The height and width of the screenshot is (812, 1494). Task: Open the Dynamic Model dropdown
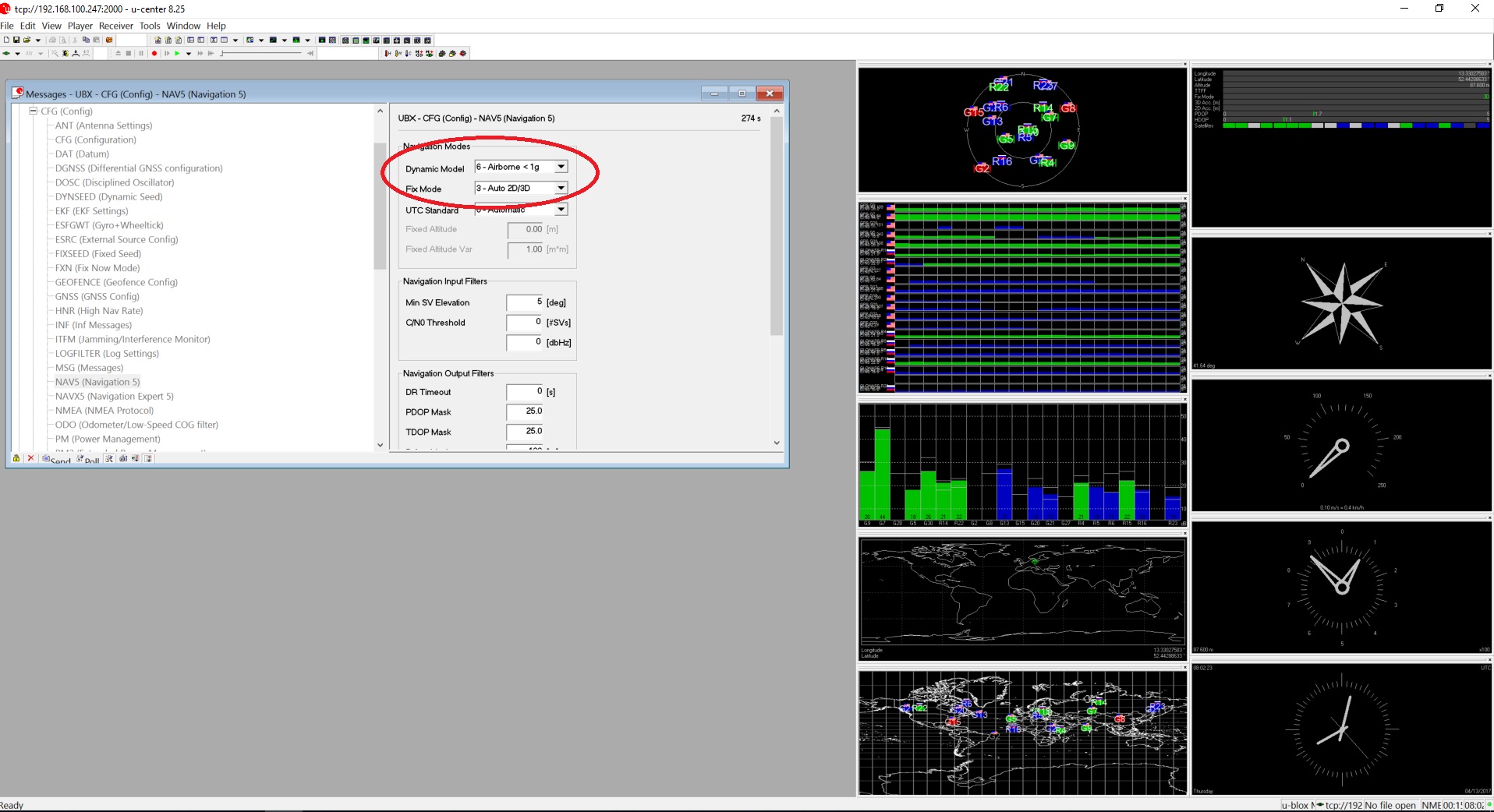tap(561, 167)
